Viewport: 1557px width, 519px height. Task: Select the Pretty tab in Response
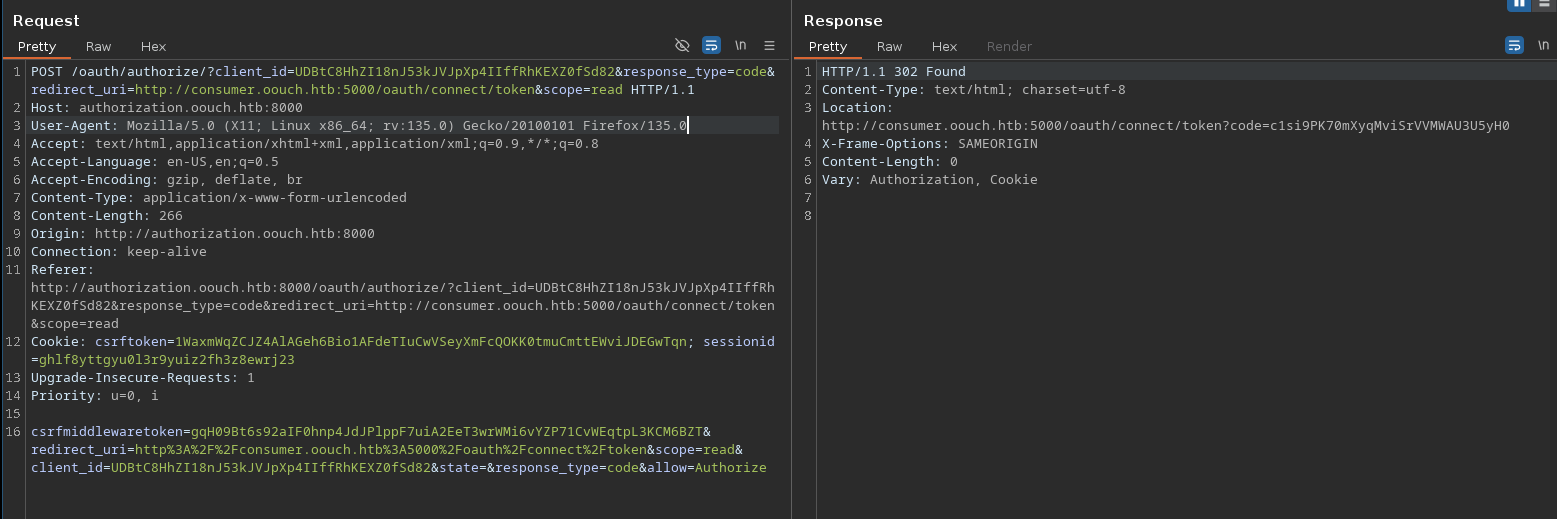[828, 47]
